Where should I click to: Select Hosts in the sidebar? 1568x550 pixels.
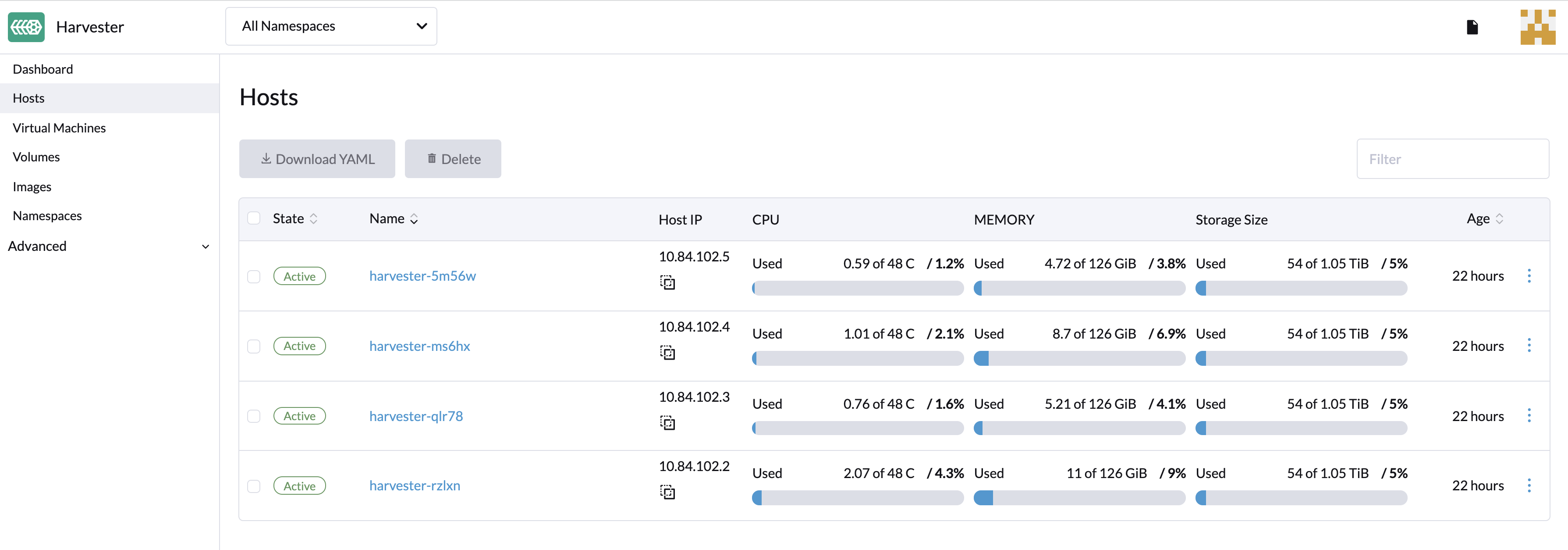[110, 98]
